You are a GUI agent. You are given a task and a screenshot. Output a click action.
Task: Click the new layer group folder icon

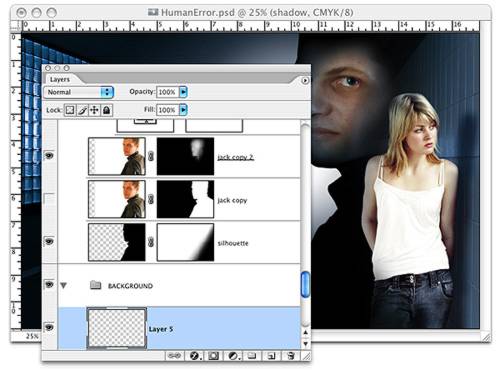pyautogui.click(x=252, y=356)
